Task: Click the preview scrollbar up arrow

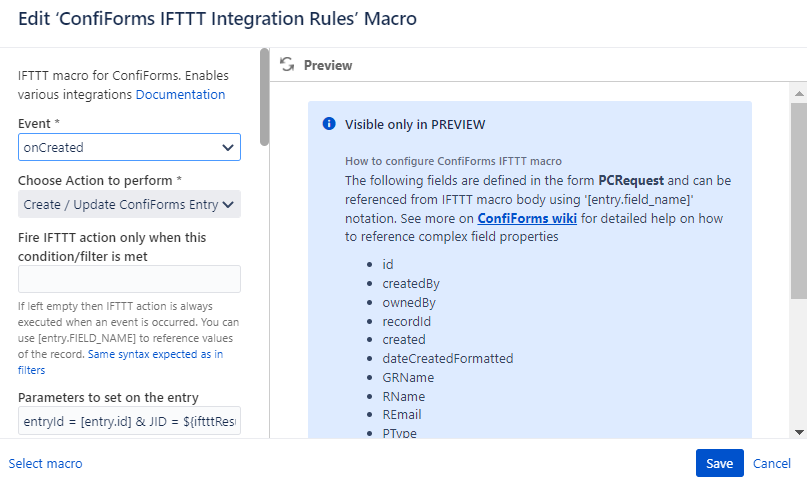Action: [x=798, y=92]
